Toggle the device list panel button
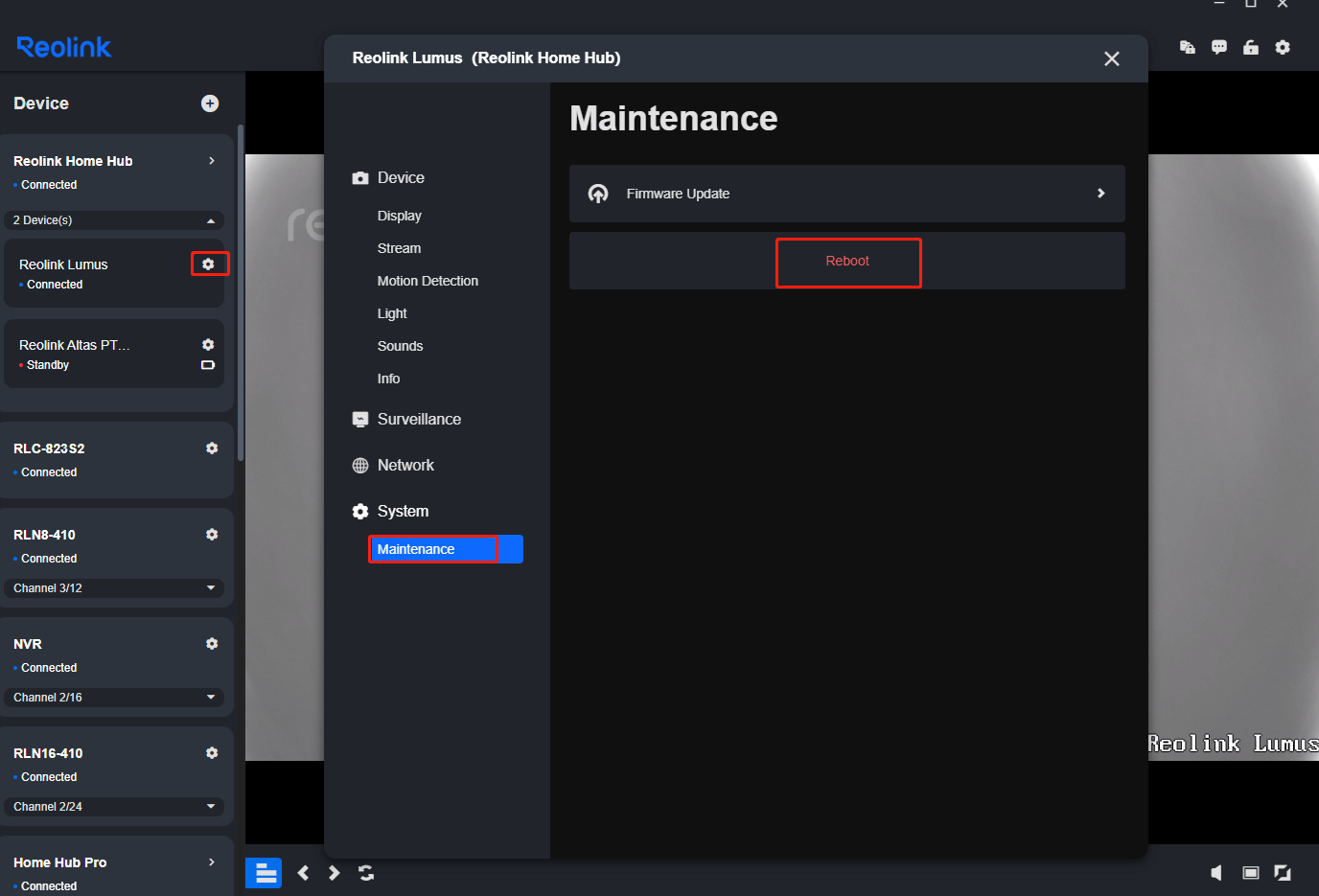Screen dimensions: 1319x896 click(x=264, y=873)
